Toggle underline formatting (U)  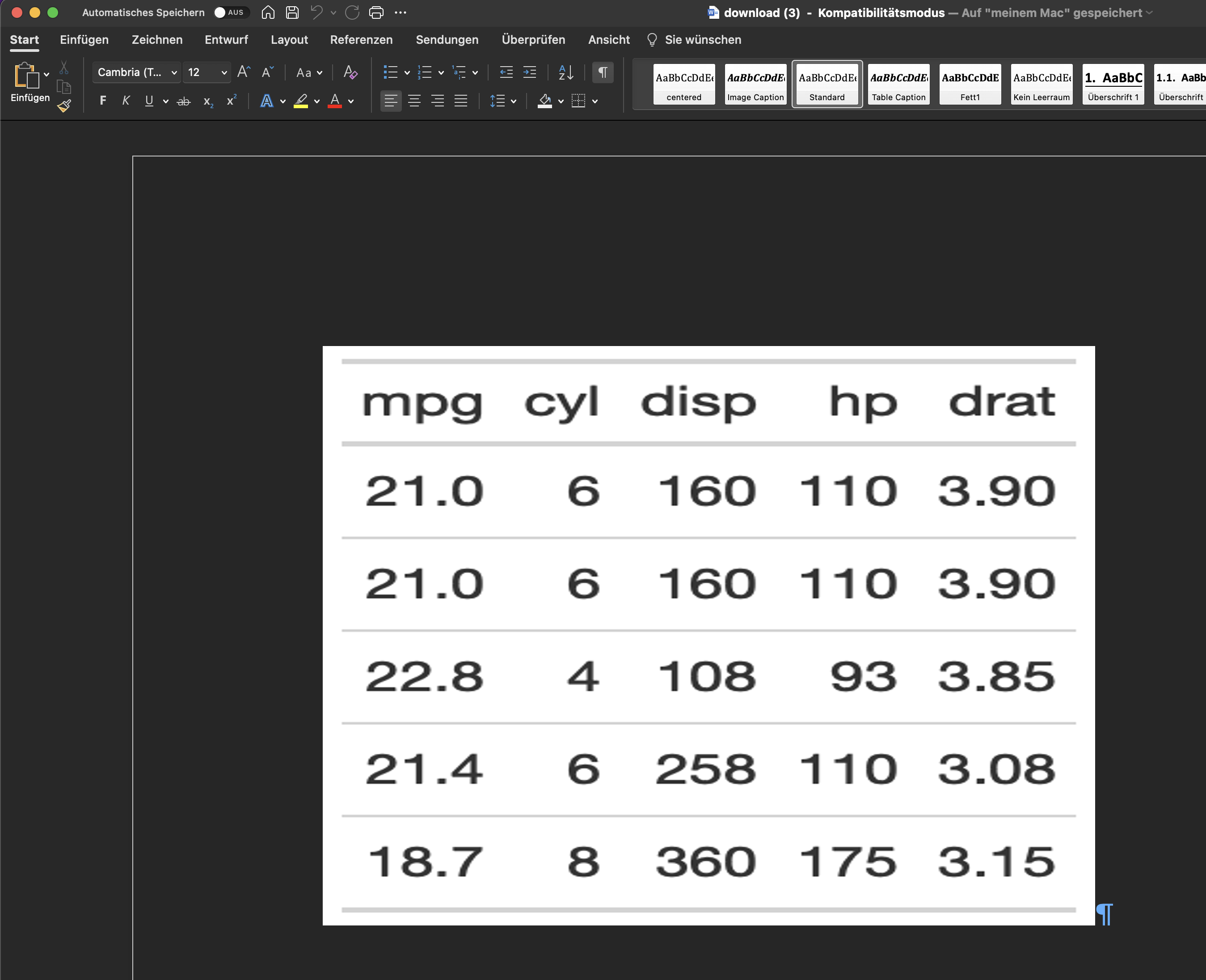pyautogui.click(x=149, y=101)
